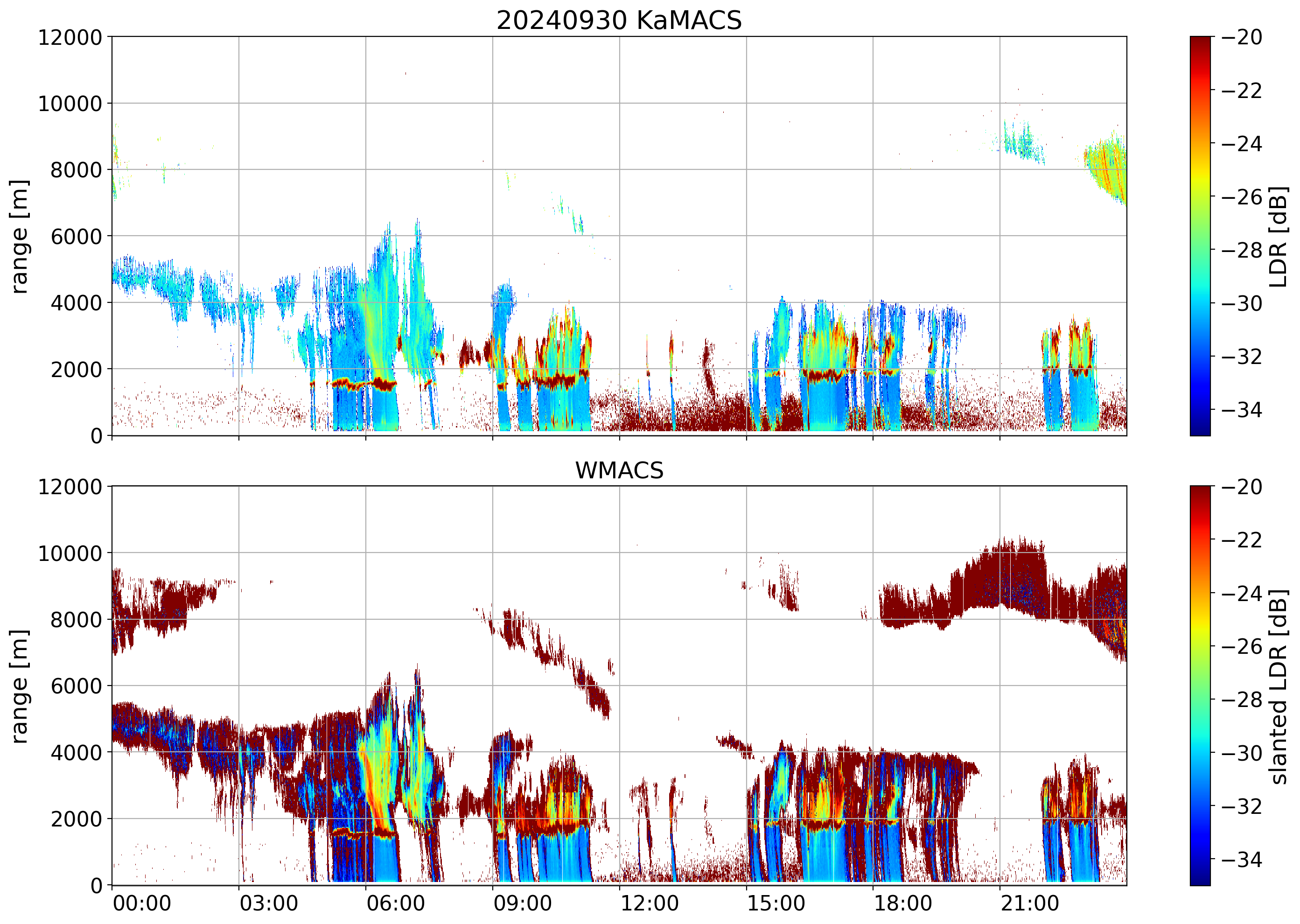The height and width of the screenshot is (924, 1300).
Task: Click the -20 tick on upper colorbar
Action: click(x=1241, y=37)
